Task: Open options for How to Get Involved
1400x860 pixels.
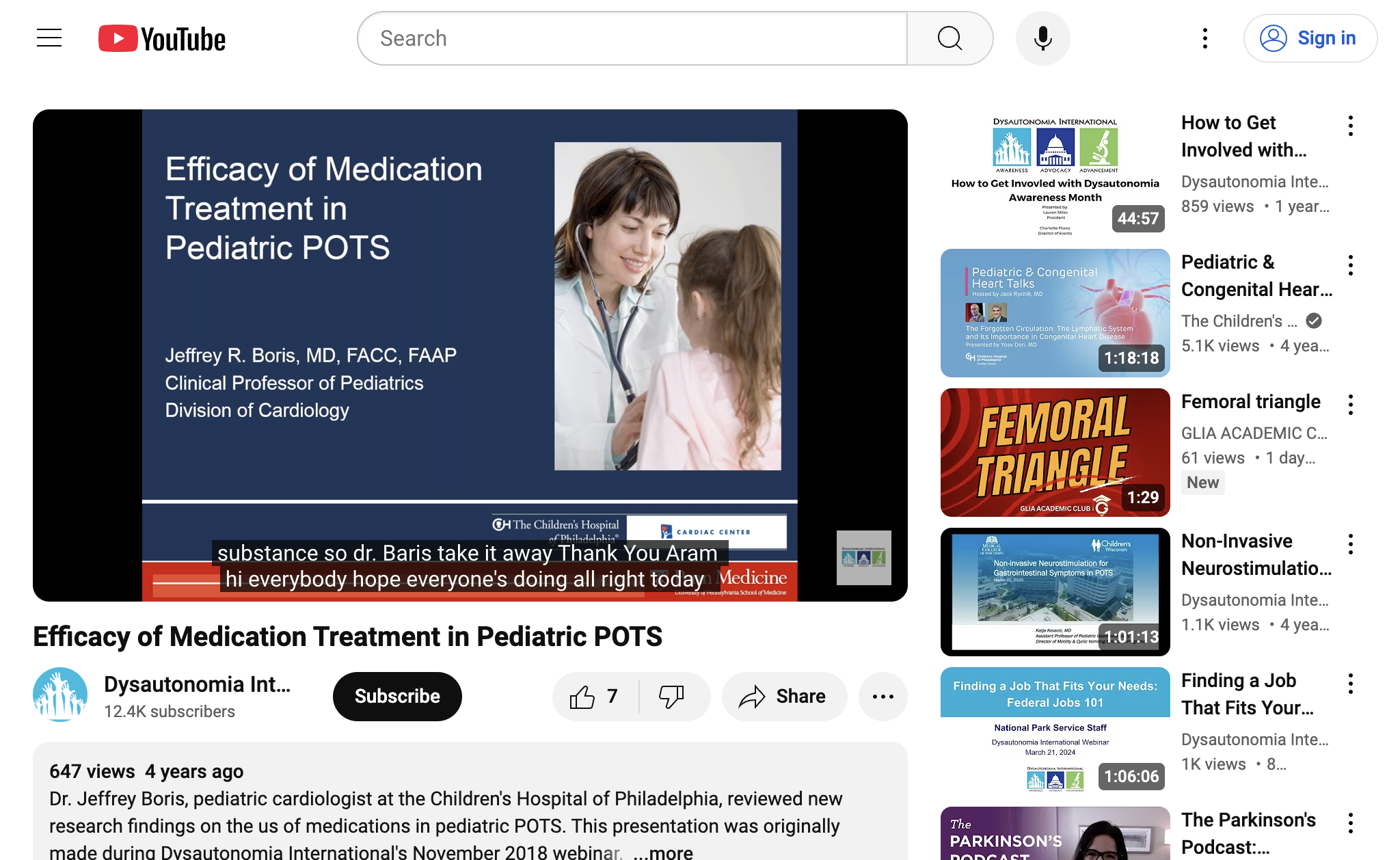Action: [x=1350, y=126]
